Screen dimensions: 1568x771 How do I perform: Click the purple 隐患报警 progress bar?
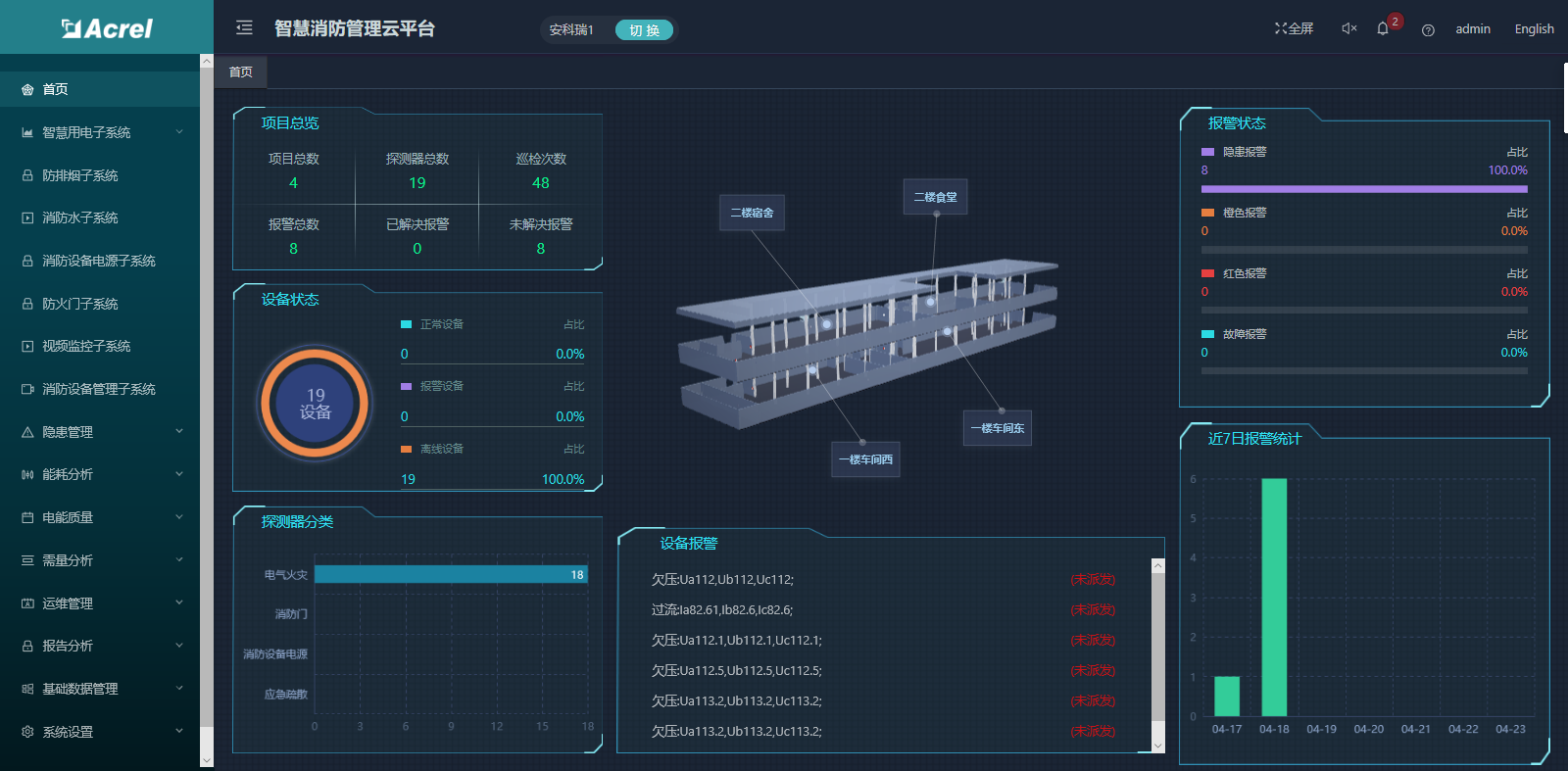tap(1364, 189)
